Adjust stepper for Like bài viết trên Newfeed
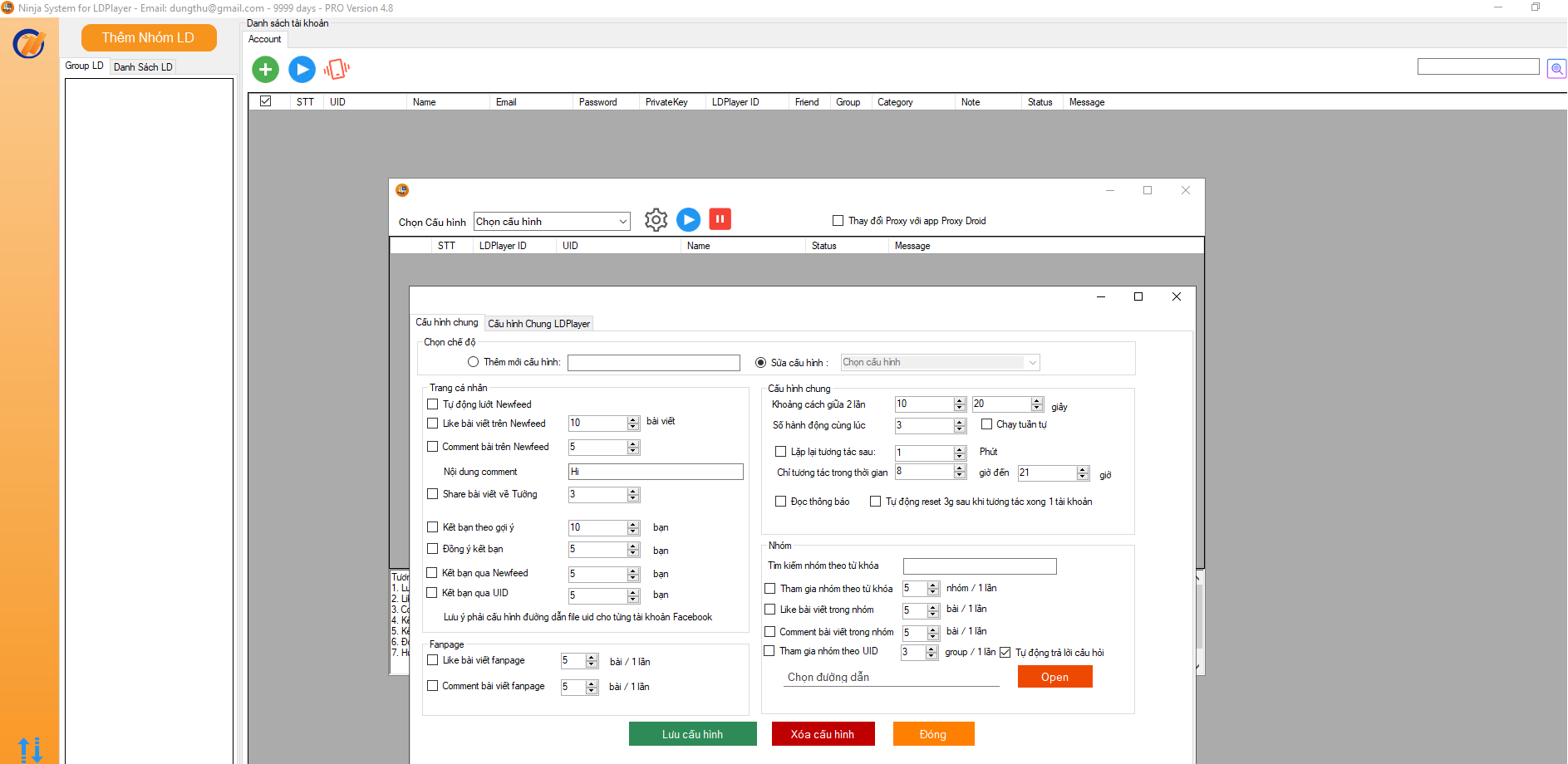Screen dimensions: 1568x764 [x=633, y=424]
